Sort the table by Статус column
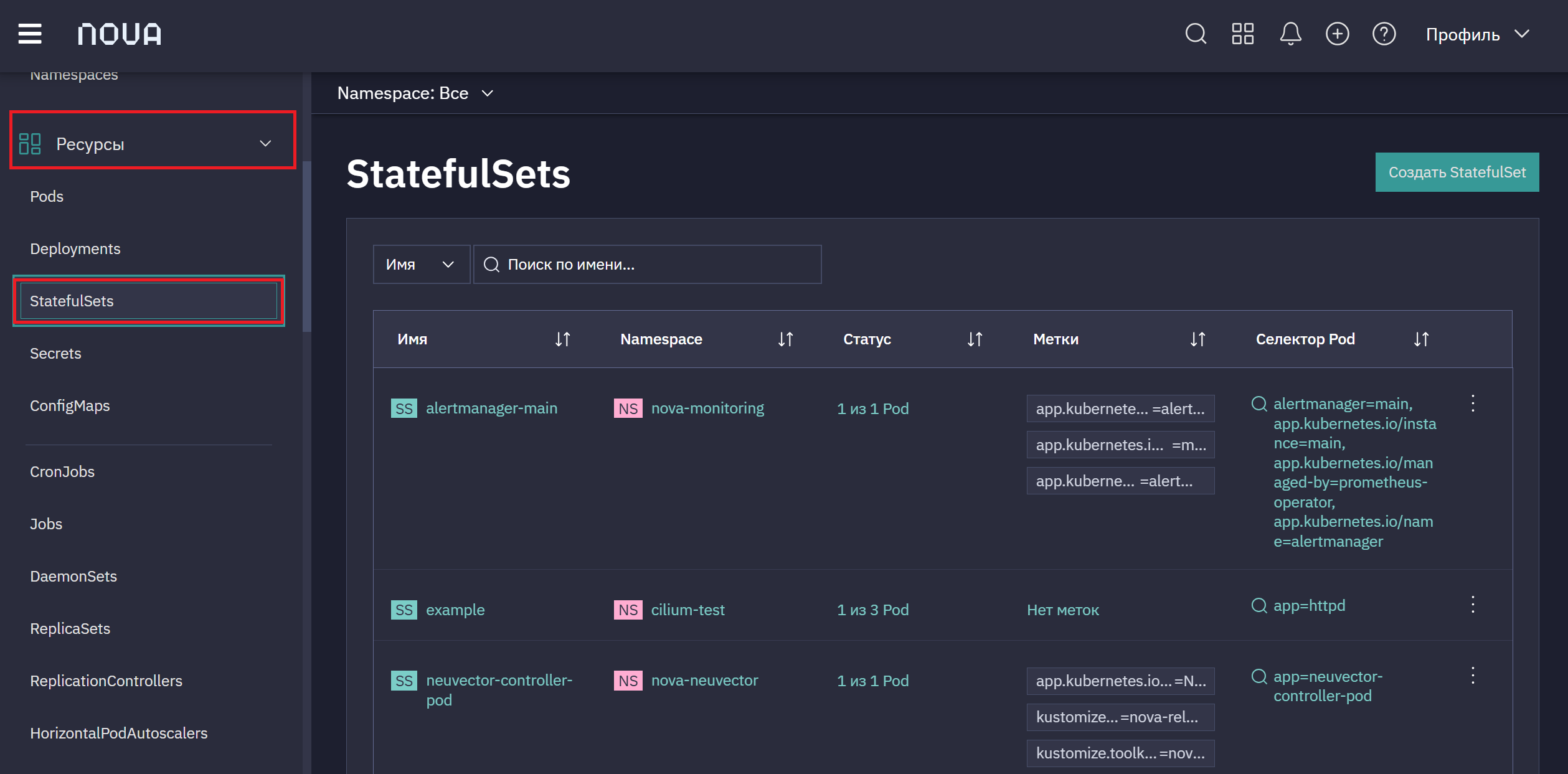1568x774 pixels. click(975, 339)
